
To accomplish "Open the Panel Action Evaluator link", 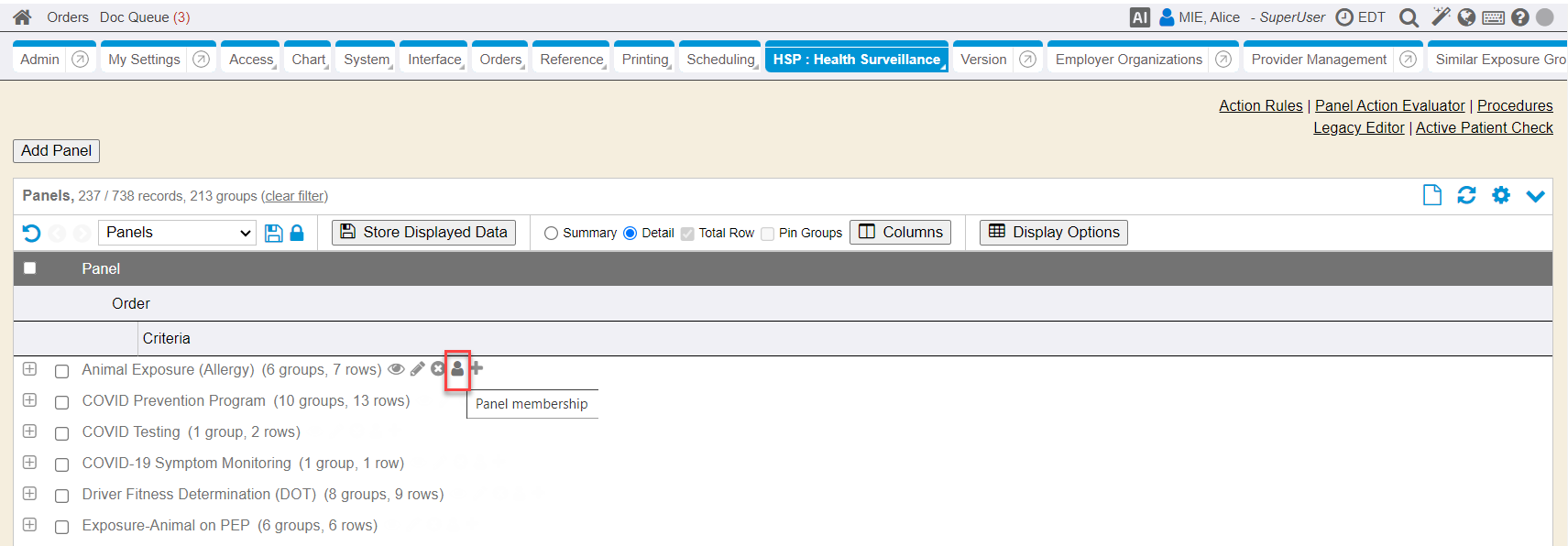I will click(x=1389, y=106).
